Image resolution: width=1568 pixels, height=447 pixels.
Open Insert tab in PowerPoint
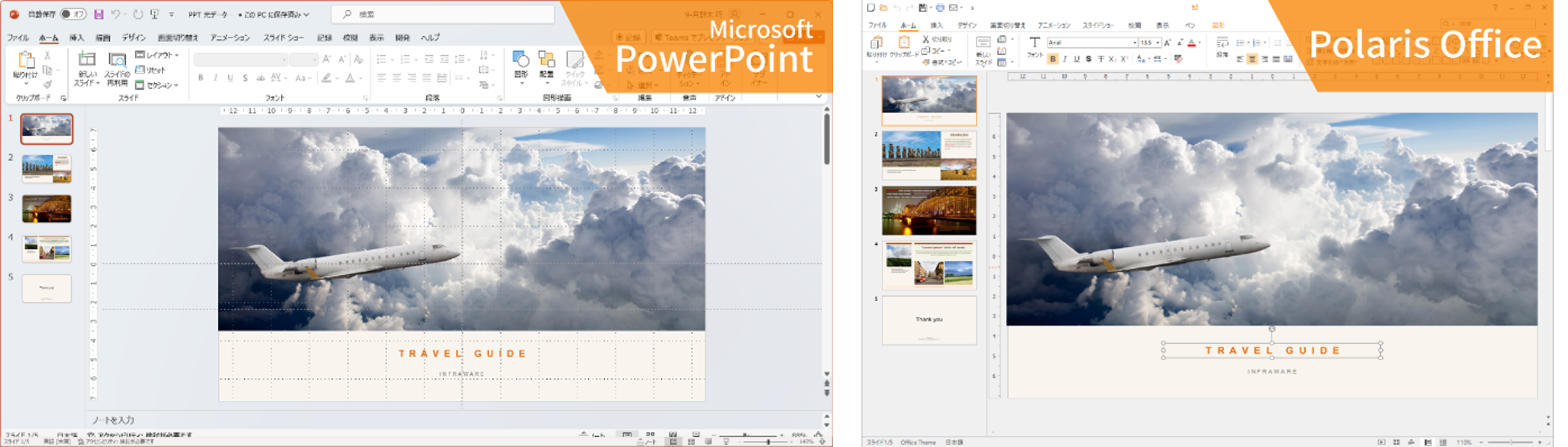coord(76,37)
